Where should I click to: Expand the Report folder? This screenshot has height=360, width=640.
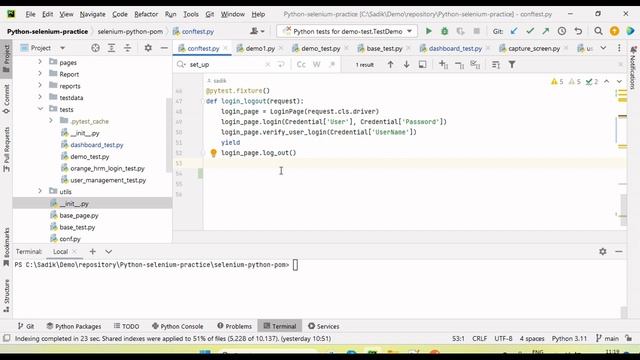click(40, 74)
